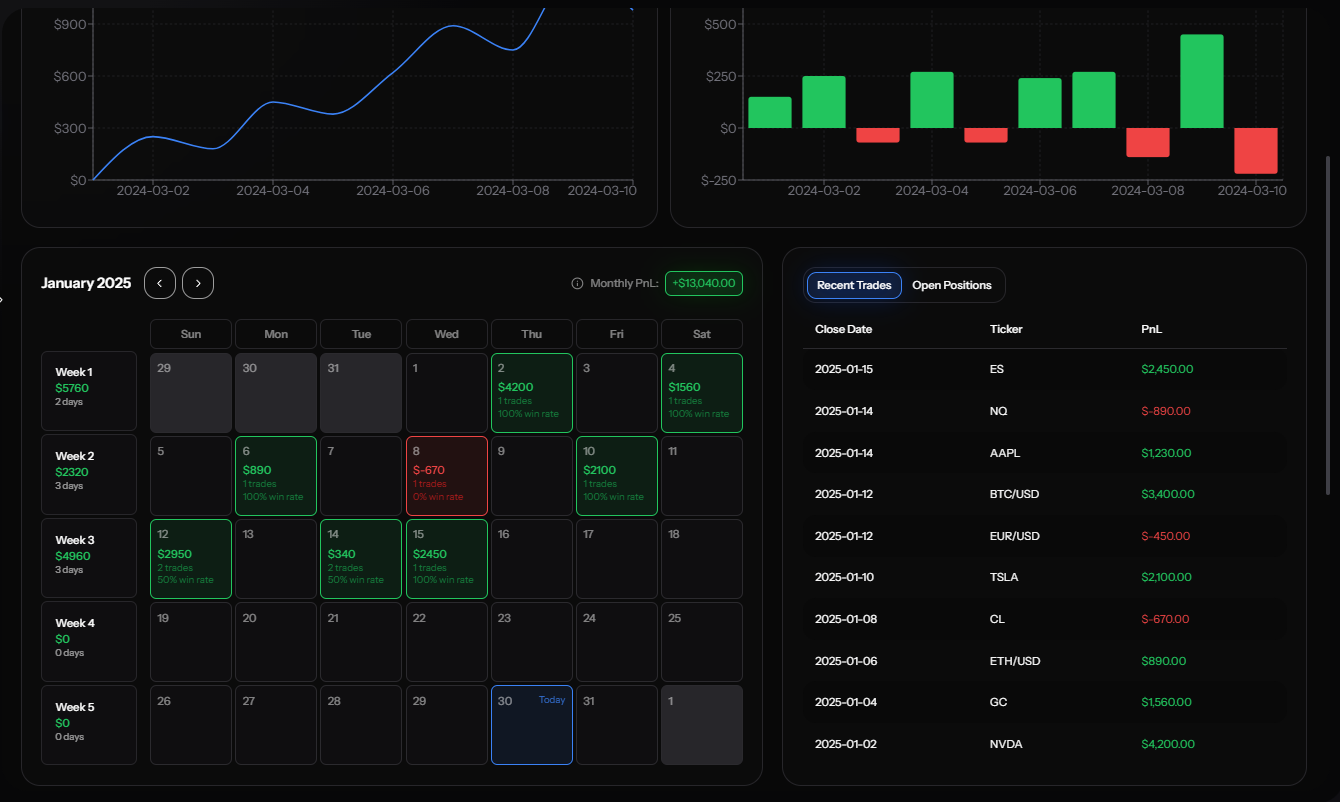Expand the collapsed left sidebar panel

(x=3, y=297)
